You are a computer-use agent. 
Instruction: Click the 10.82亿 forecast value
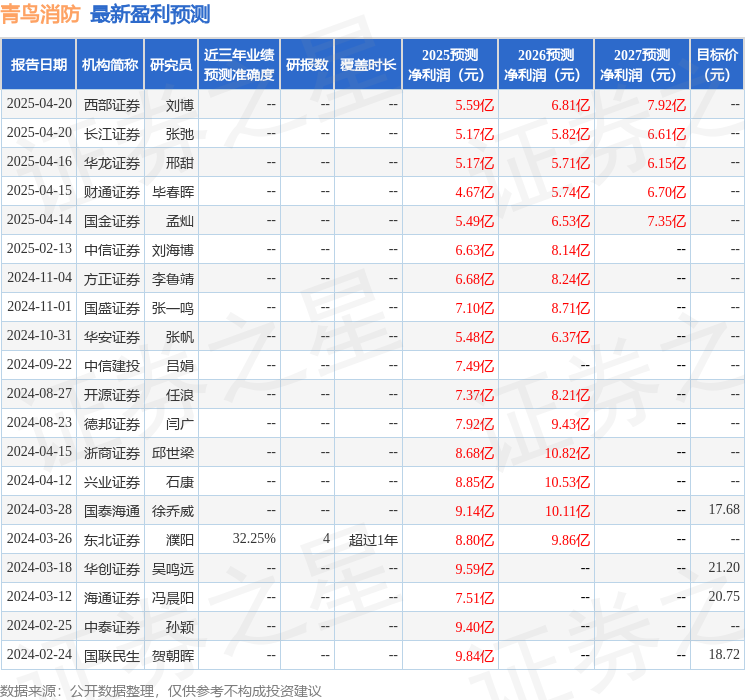(567, 453)
